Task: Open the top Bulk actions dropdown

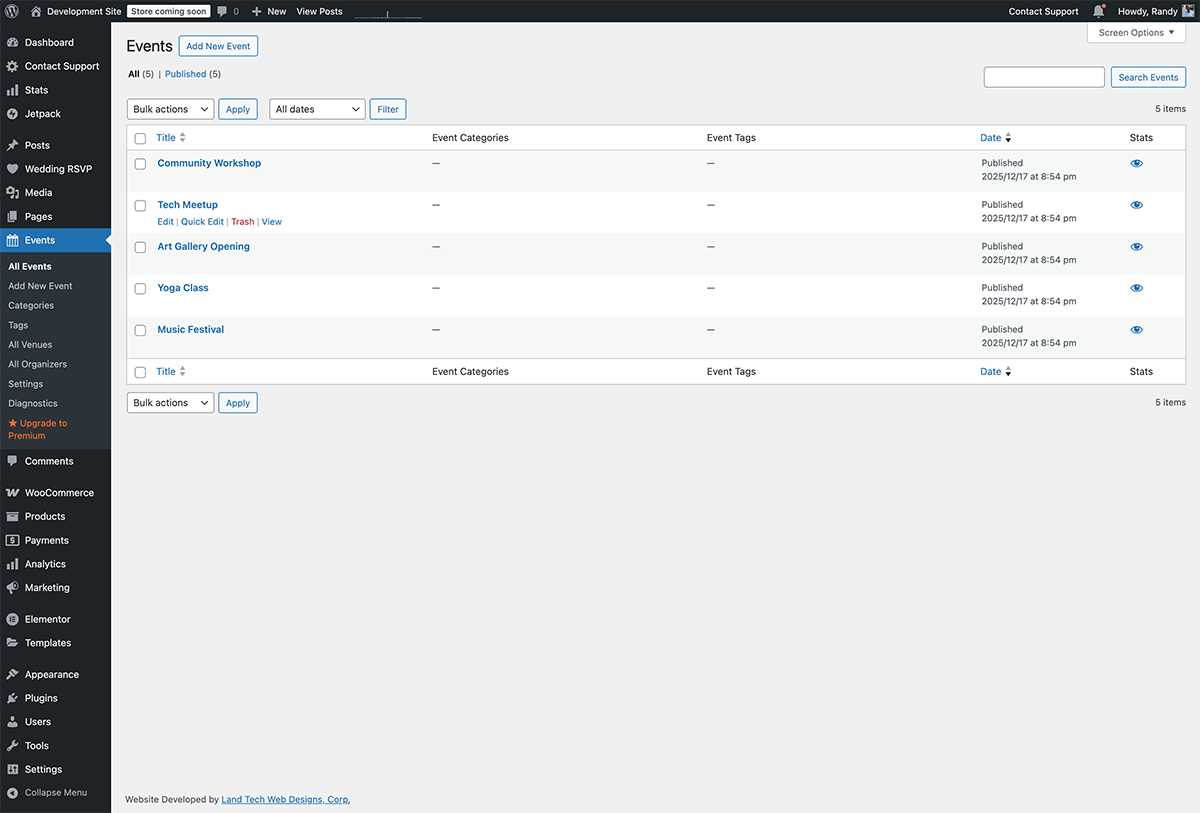Action: [x=170, y=109]
